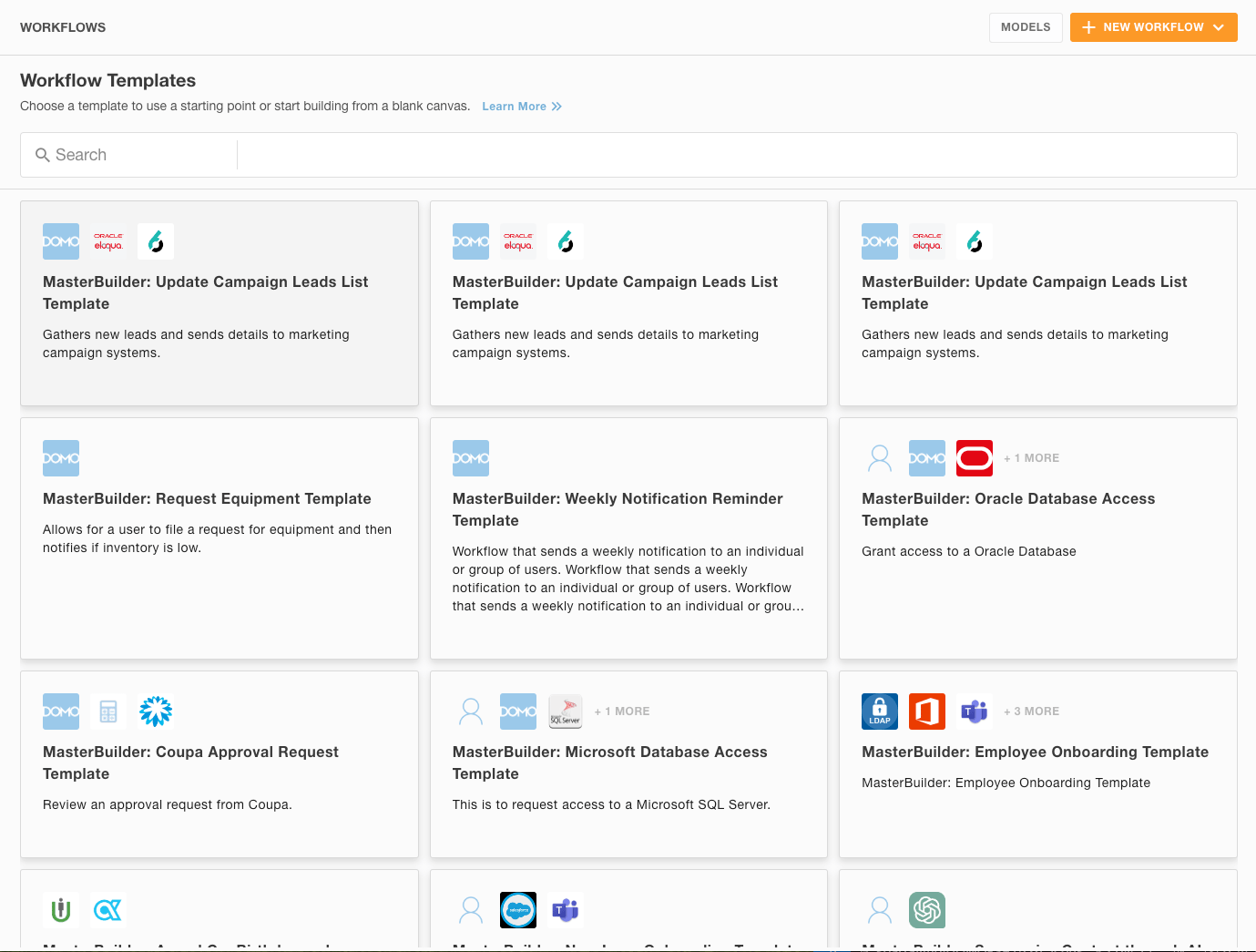Create a new workflow with New Workflow button
1256x952 pixels.
tap(1153, 27)
